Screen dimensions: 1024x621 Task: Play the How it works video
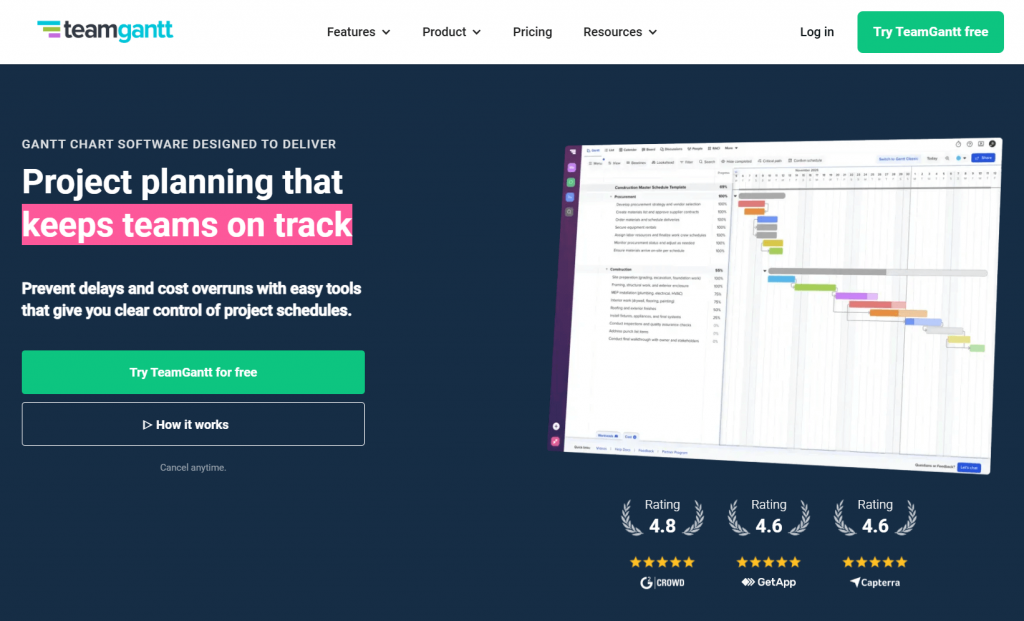193,424
